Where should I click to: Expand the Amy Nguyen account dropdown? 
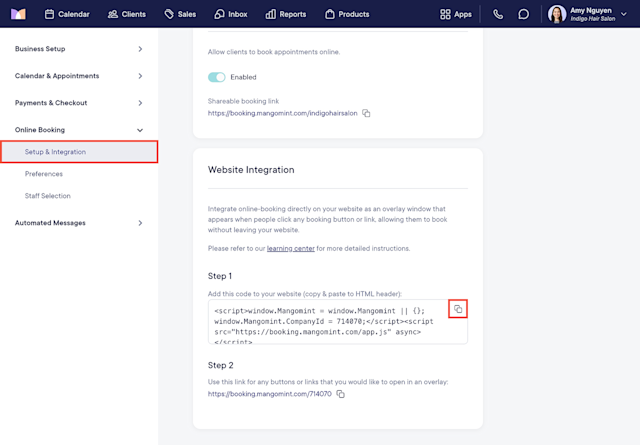pos(624,14)
